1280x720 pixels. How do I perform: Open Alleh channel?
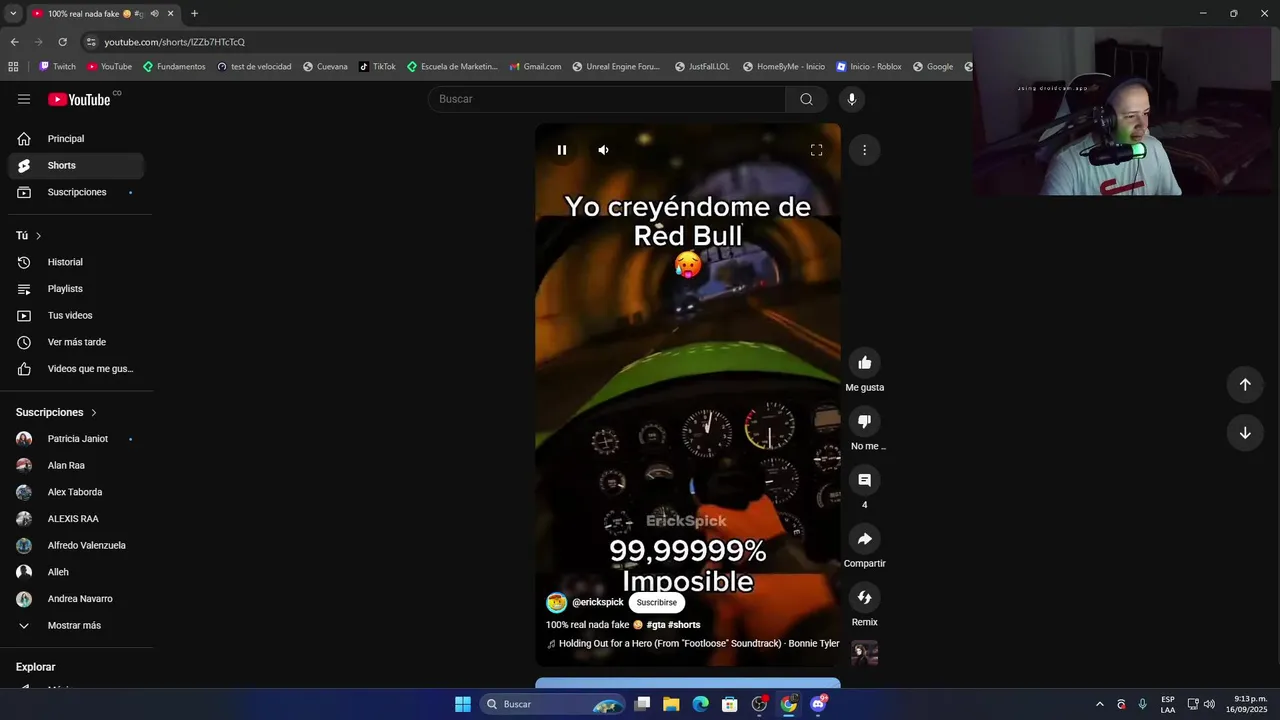76,572
